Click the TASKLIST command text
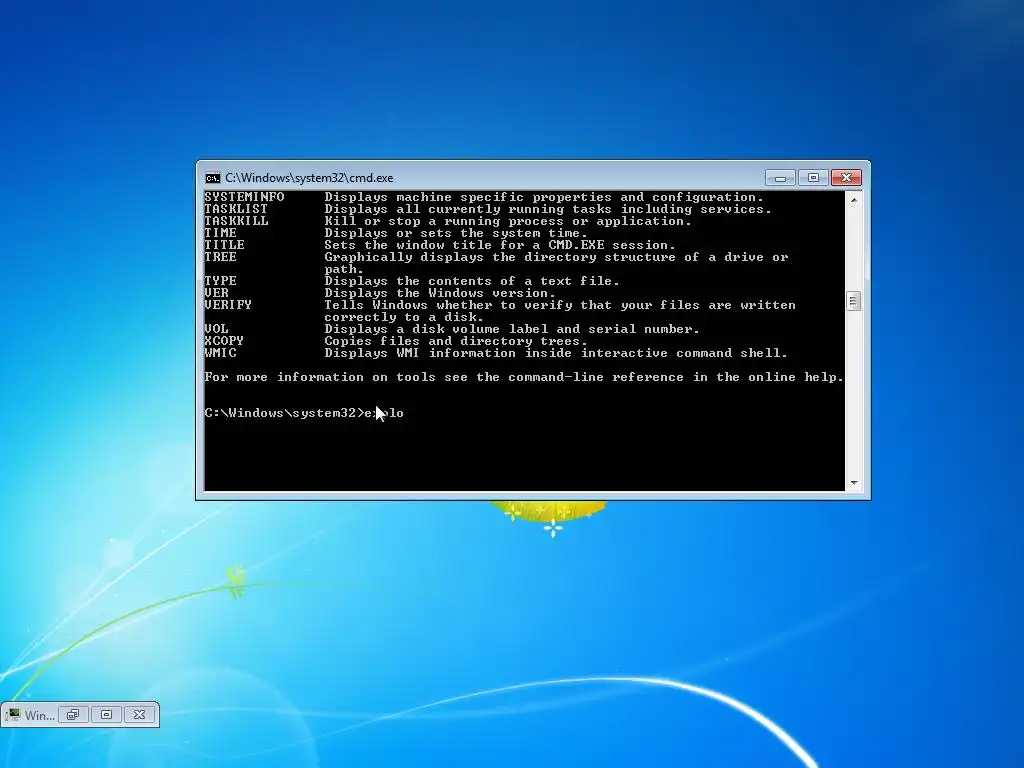This screenshot has height=768, width=1024. click(236, 209)
